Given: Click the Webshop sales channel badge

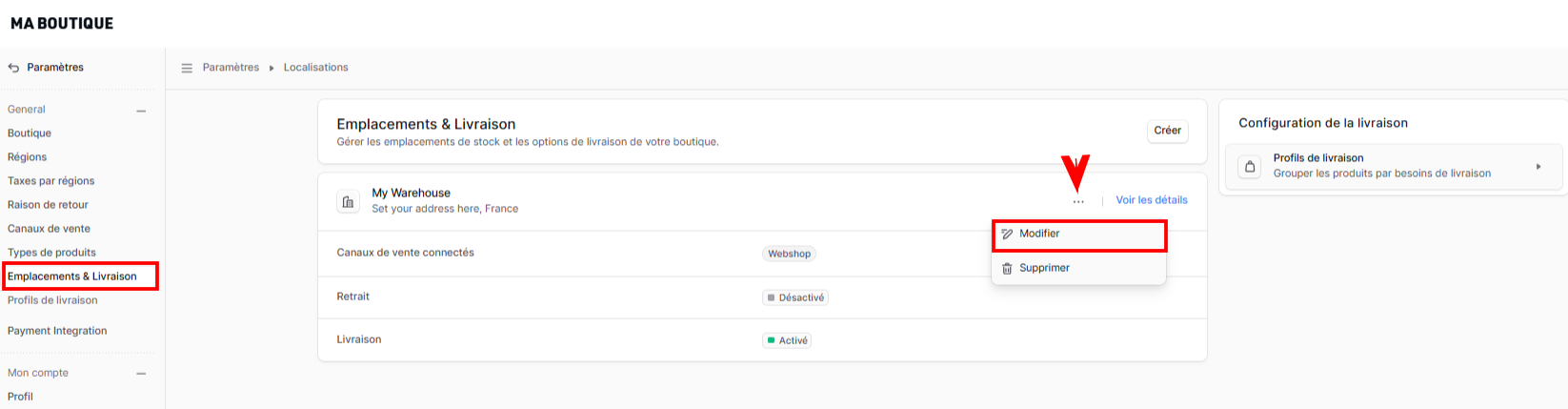Looking at the screenshot, I should click(789, 254).
